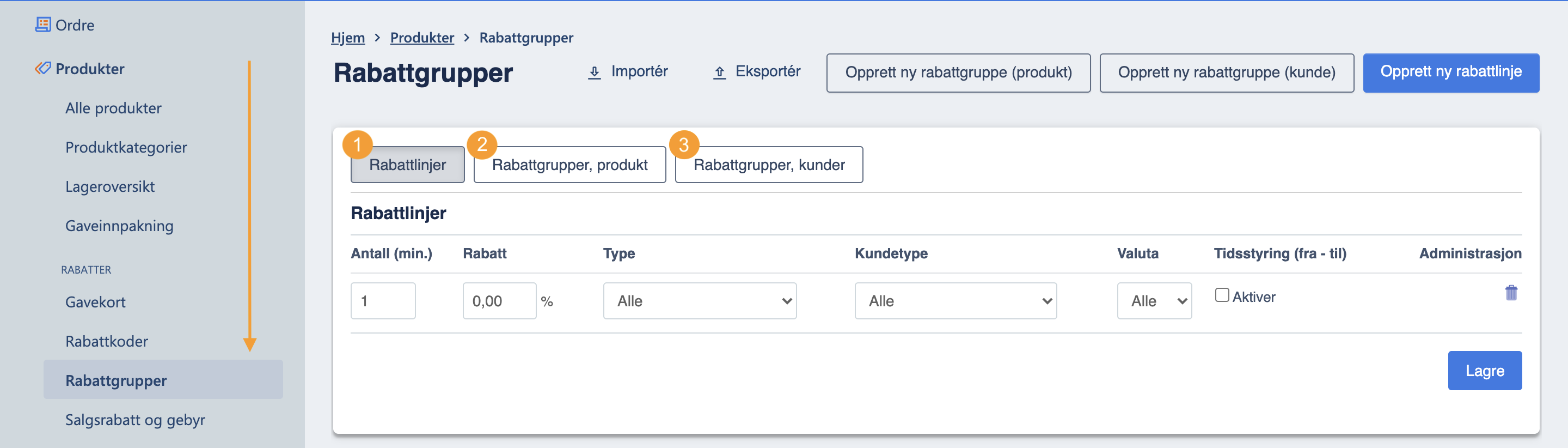Open Lageroversikt in sidebar
This screenshot has width=1568, height=448.
[x=109, y=186]
